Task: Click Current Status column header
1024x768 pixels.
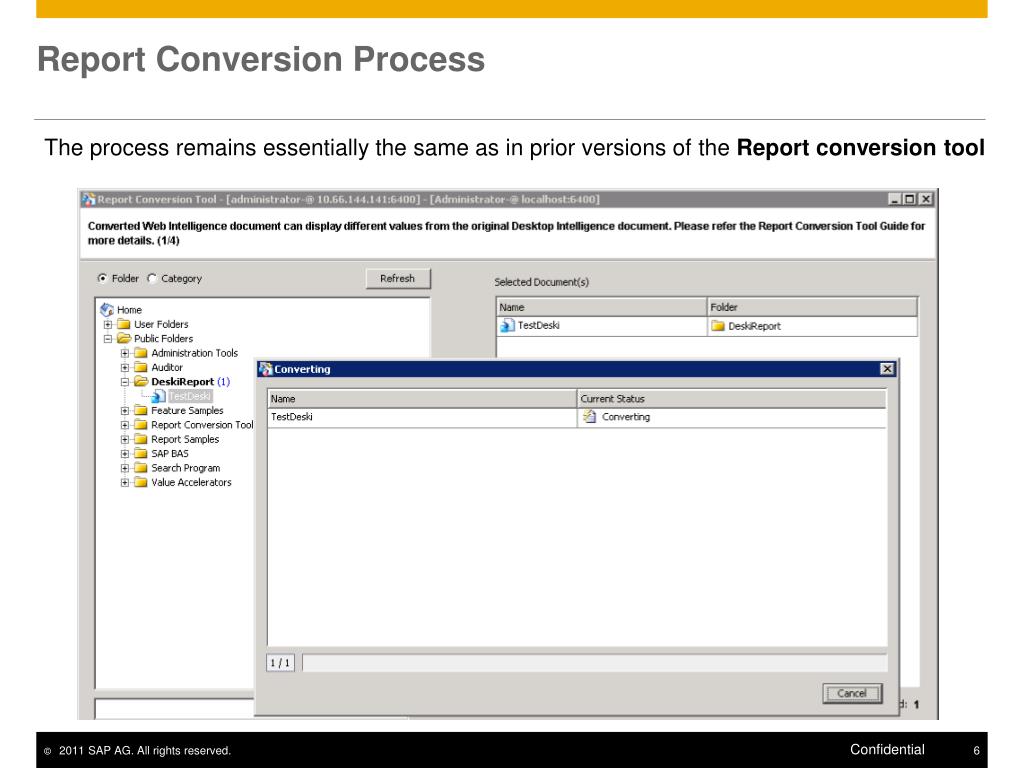Action: [x=732, y=398]
